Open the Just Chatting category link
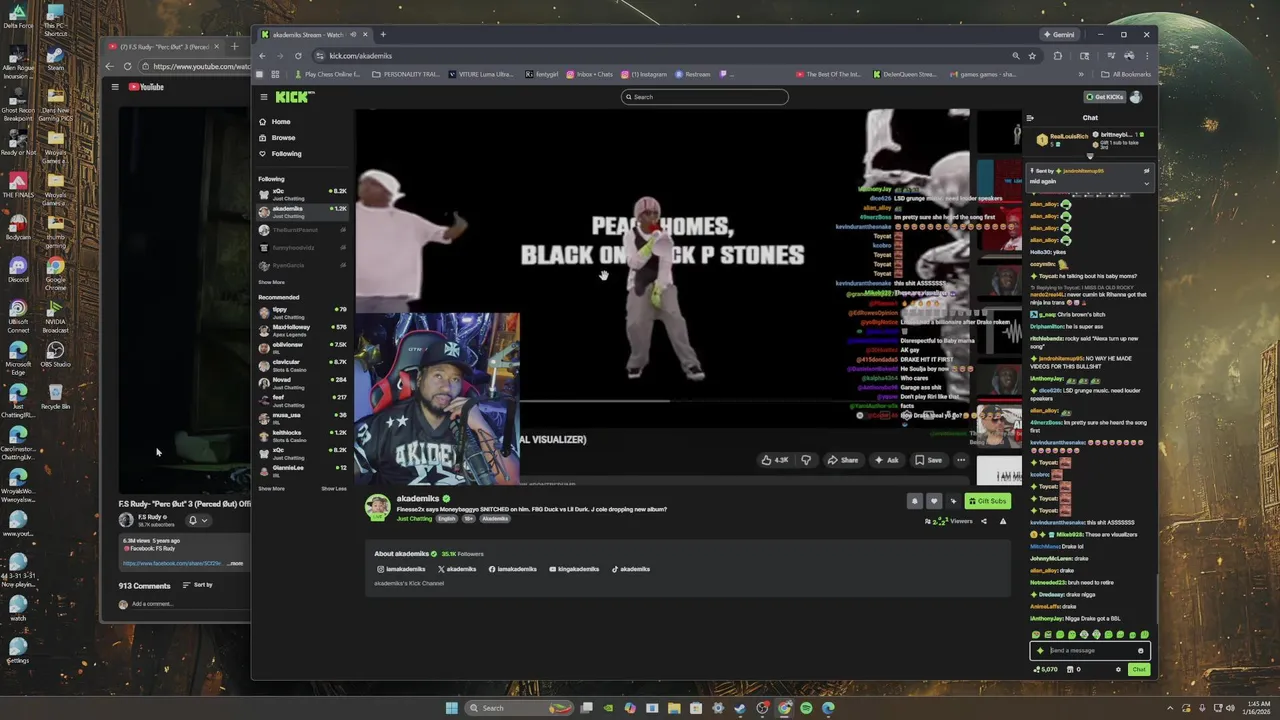Screen dimensions: 1280x720 (x=414, y=519)
